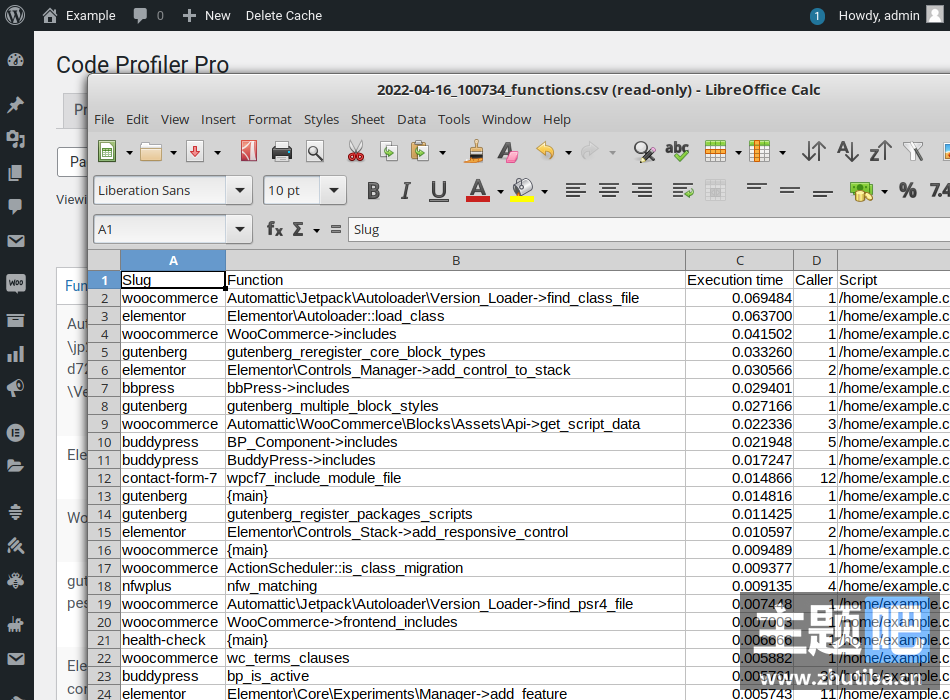This screenshot has height=700, width=950.
Task: Open the comments bubble in admin bar
Action: pos(148,16)
